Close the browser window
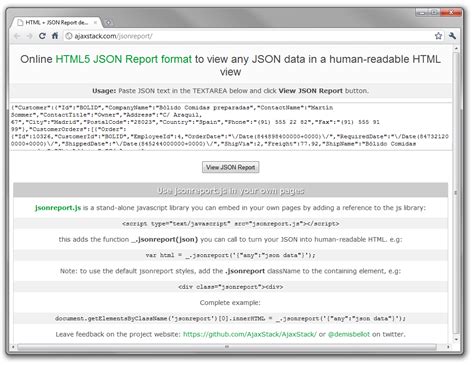 click(x=451, y=13)
